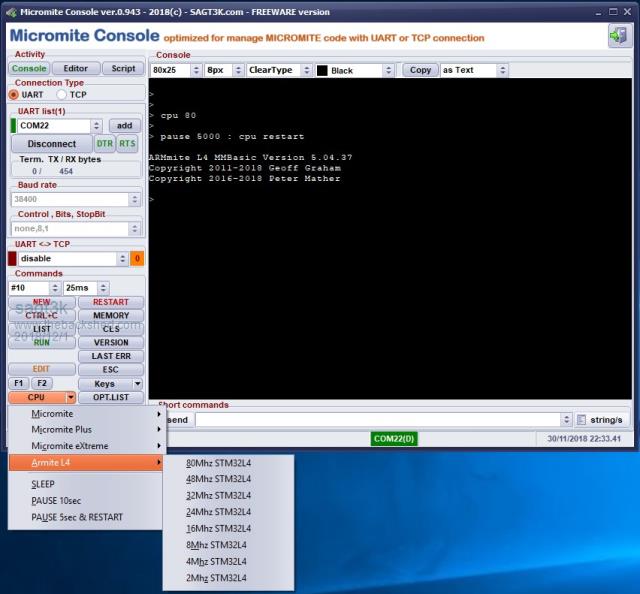Click the dark red UART-TCP status indicator
Image resolution: width=640 pixels, height=594 pixels.
point(12,258)
